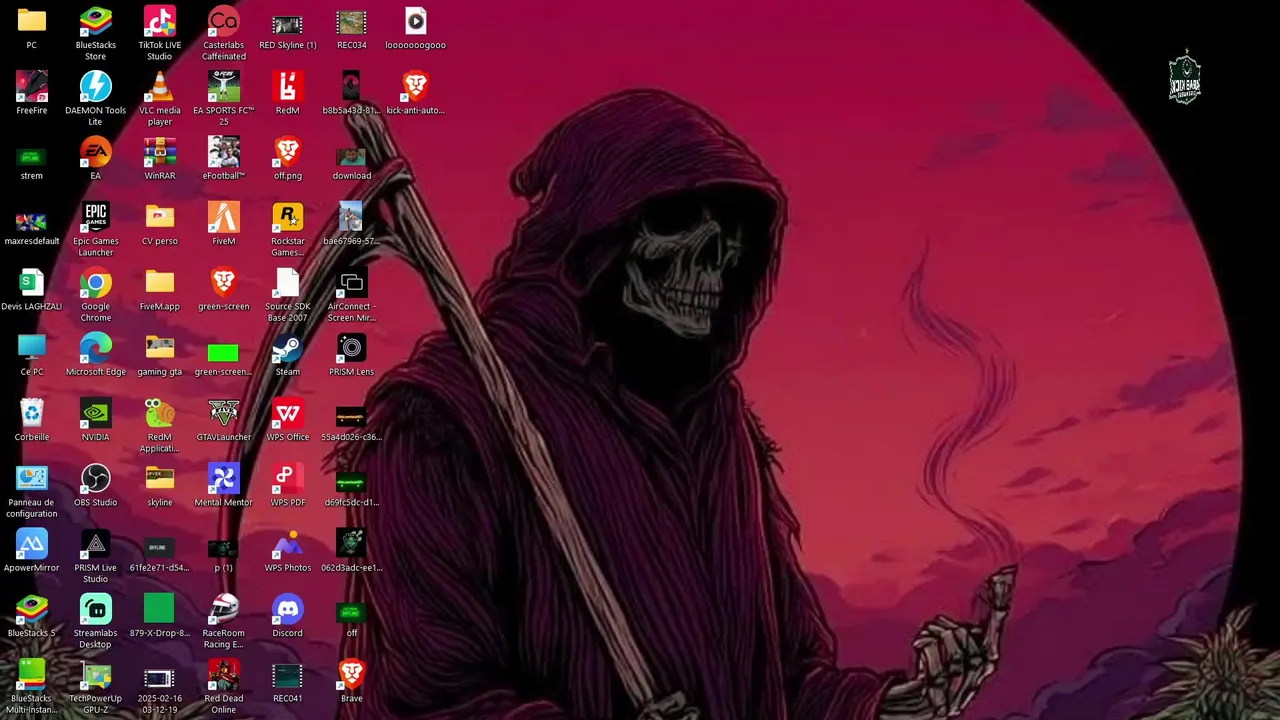Viewport: 1280px width, 720px height.
Task: Open ApowerMirror
Action: click(x=32, y=545)
